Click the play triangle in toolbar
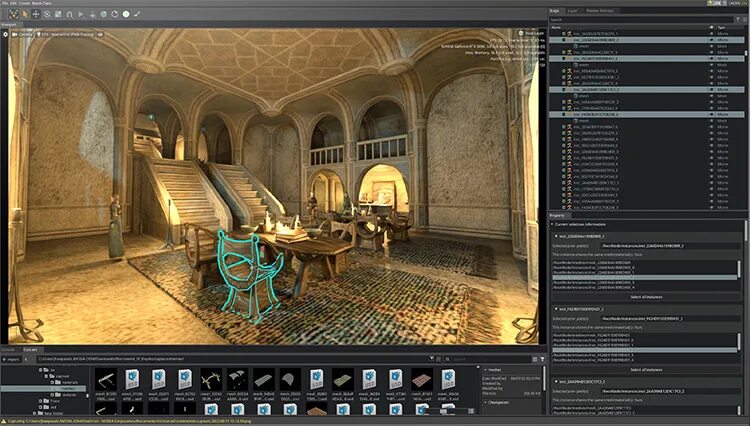 point(81,14)
